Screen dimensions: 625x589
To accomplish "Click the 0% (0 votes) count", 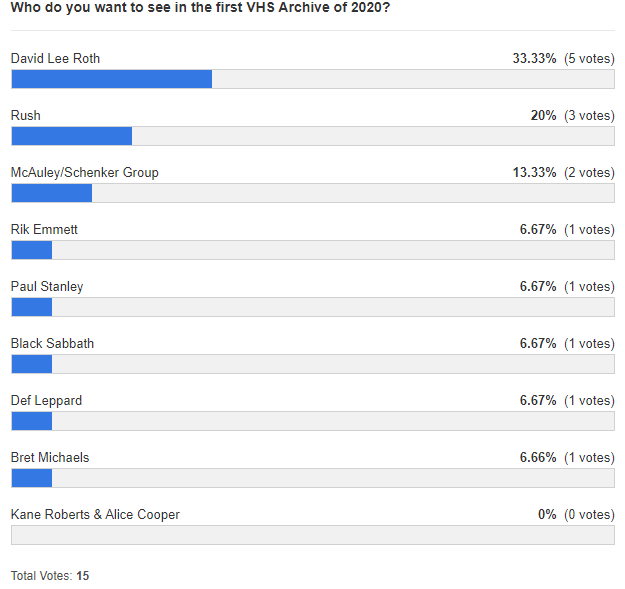I will click(x=575, y=515).
